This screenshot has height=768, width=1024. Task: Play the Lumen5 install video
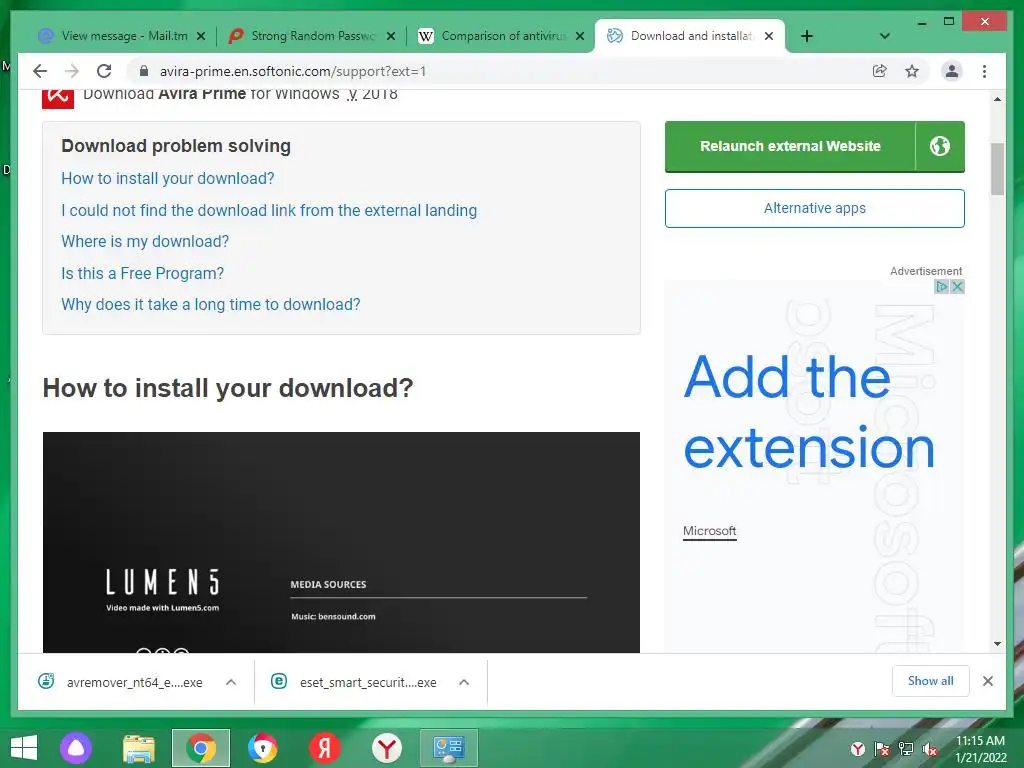click(341, 542)
